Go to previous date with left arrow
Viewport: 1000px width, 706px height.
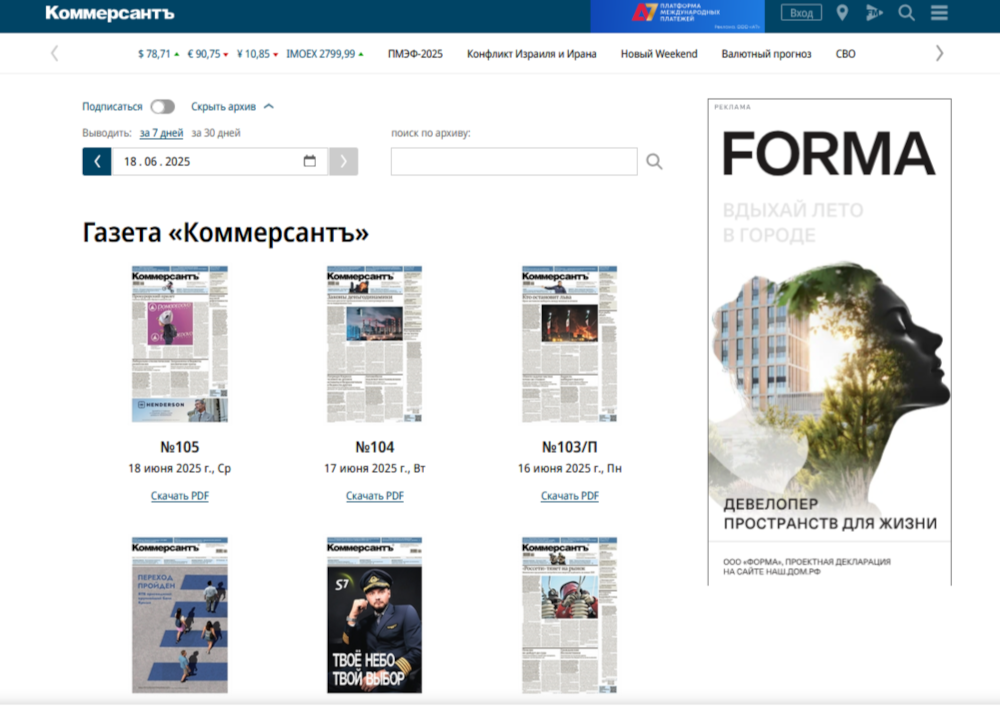click(97, 161)
